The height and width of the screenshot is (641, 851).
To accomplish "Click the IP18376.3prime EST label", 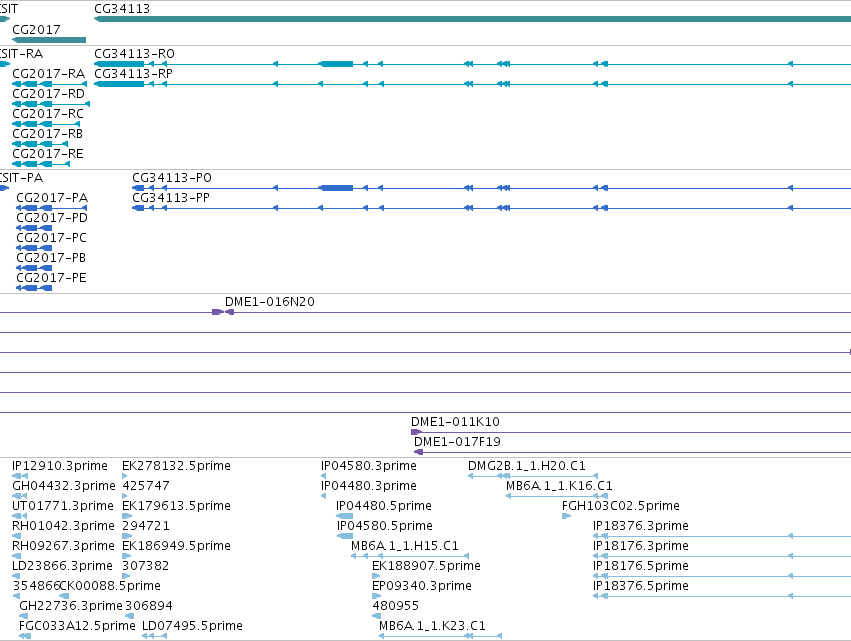I will 640,526.
